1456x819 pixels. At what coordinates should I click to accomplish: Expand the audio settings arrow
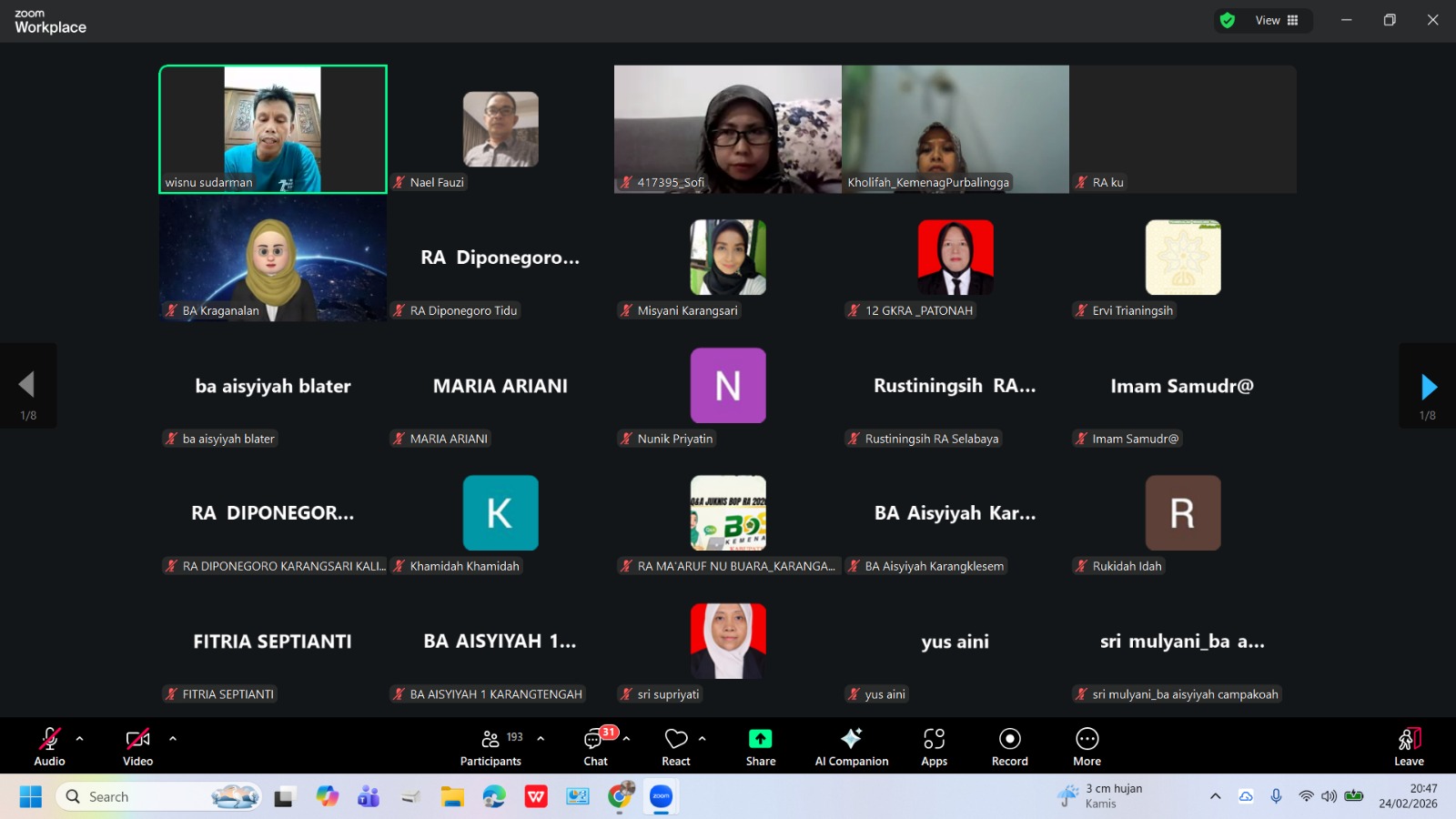coord(80,739)
